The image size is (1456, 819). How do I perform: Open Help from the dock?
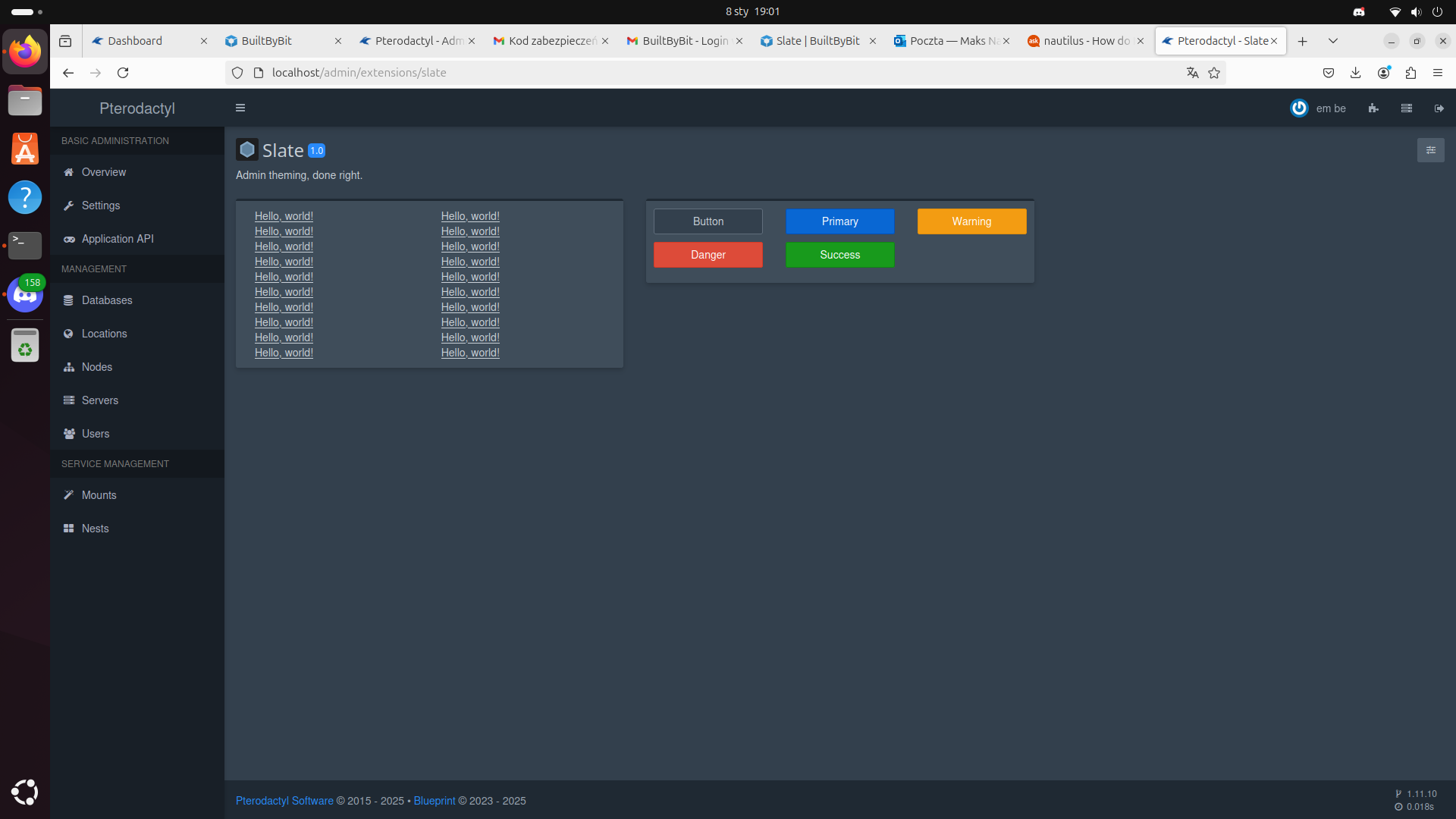click(25, 197)
